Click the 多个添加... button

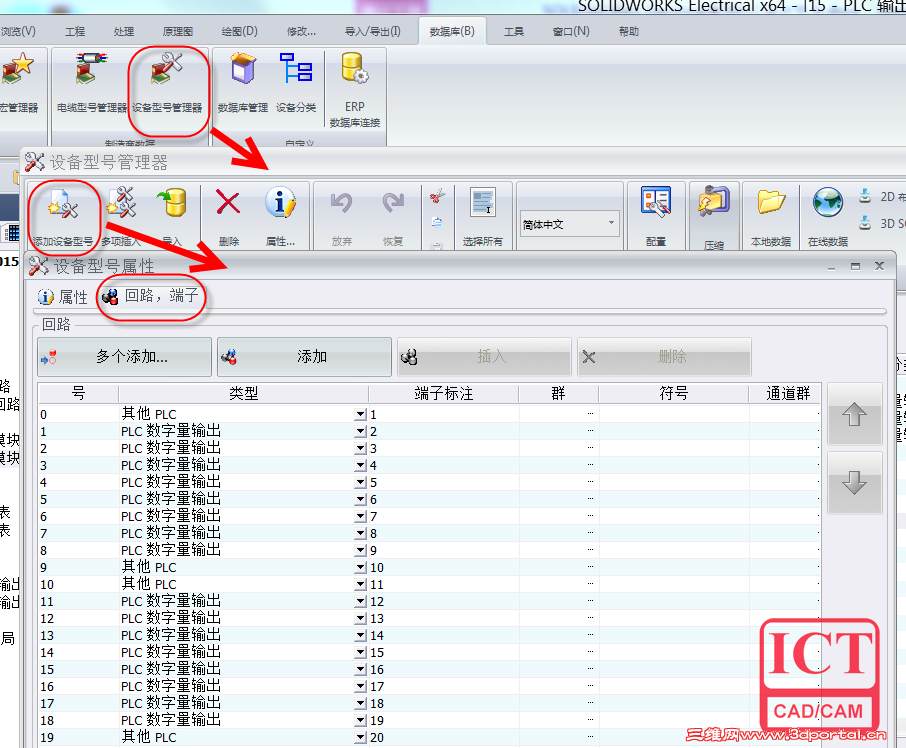[124, 357]
